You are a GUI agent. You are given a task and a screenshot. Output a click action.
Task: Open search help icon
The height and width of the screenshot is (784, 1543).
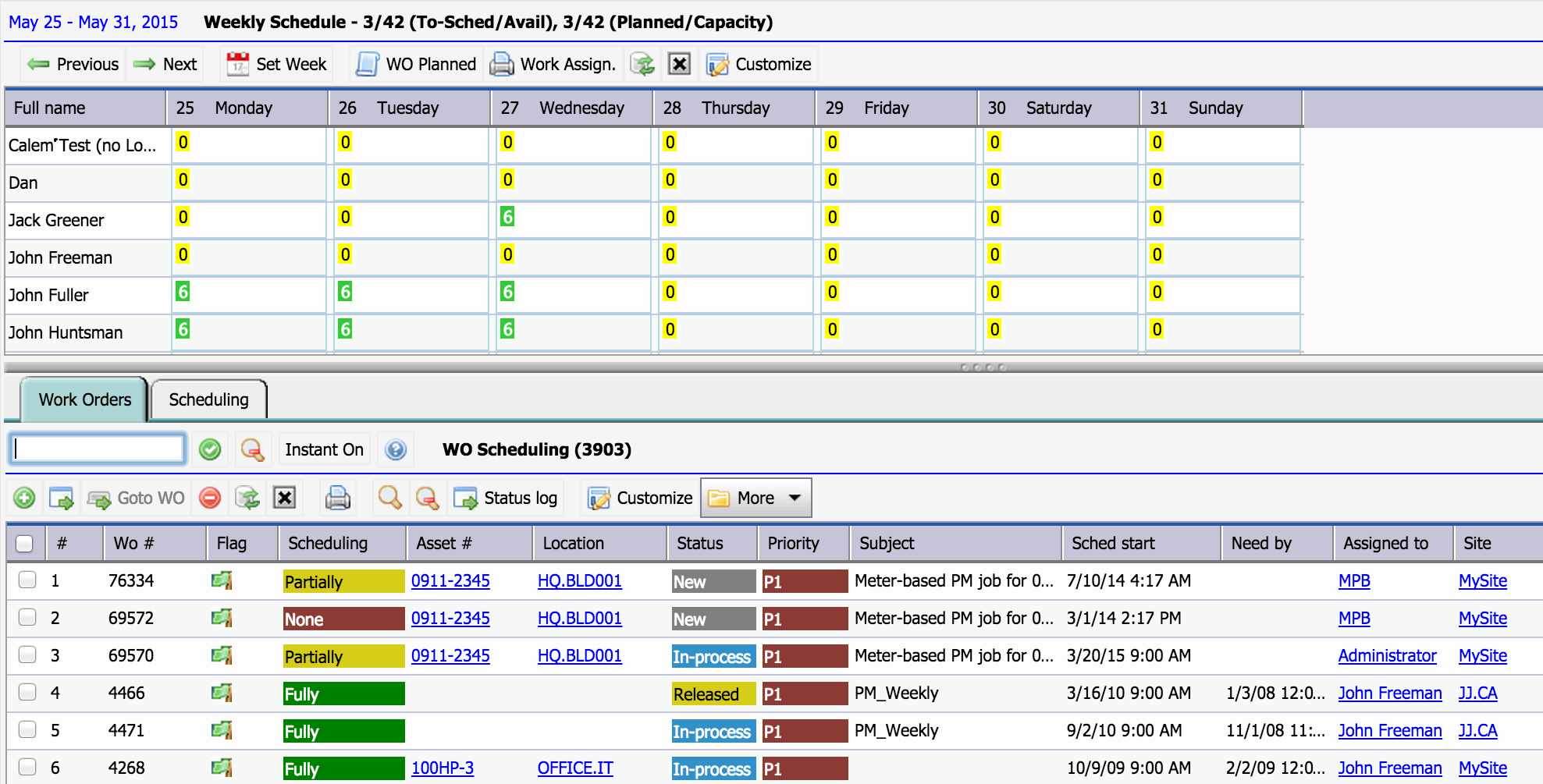tap(396, 449)
